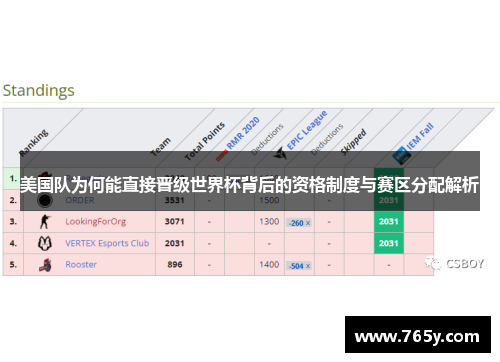Click the Team column header
Screen dimensions: 500x362
(x=160, y=147)
